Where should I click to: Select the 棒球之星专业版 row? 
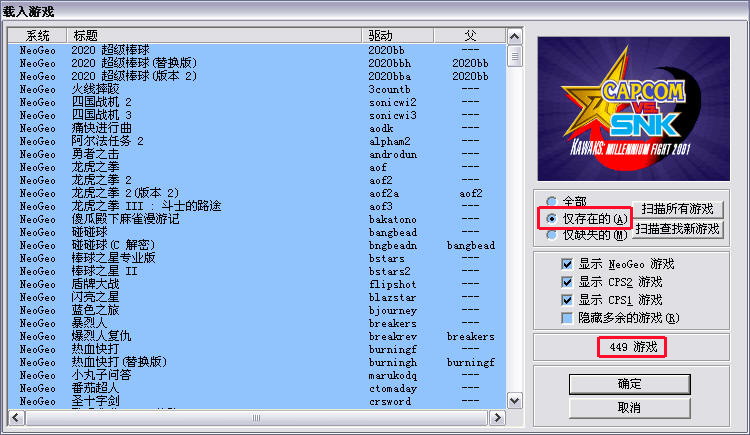pyautogui.click(x=257, y=258)
